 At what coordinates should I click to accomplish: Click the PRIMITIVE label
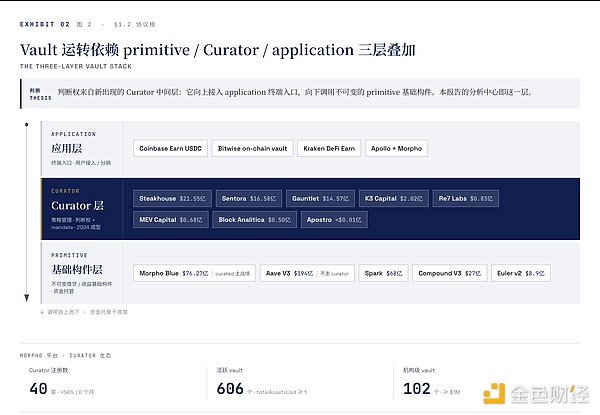pyautogui.click(x=69, y=255)
